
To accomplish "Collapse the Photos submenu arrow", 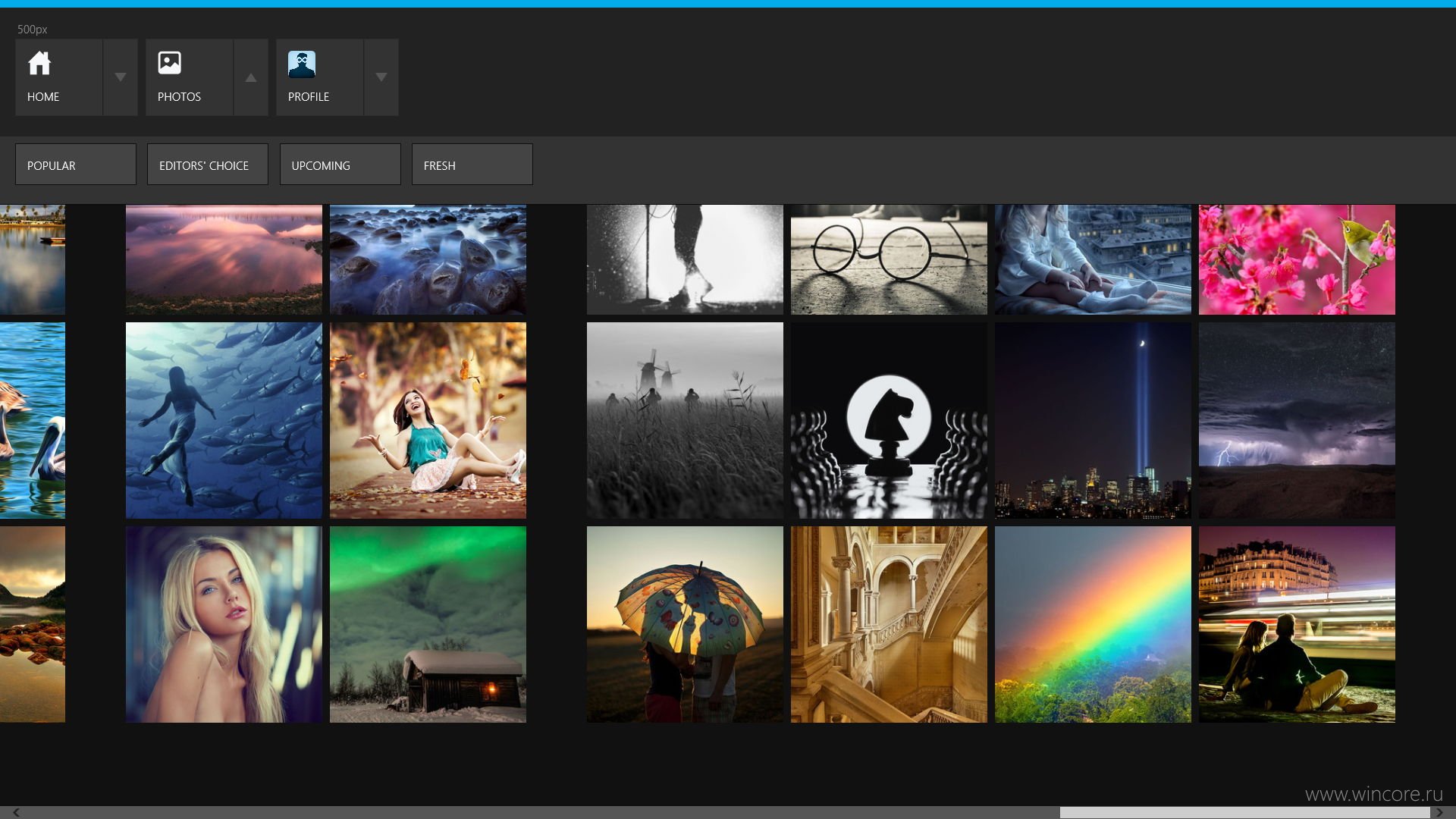I will pyautogui.click(x=251, y=77).
